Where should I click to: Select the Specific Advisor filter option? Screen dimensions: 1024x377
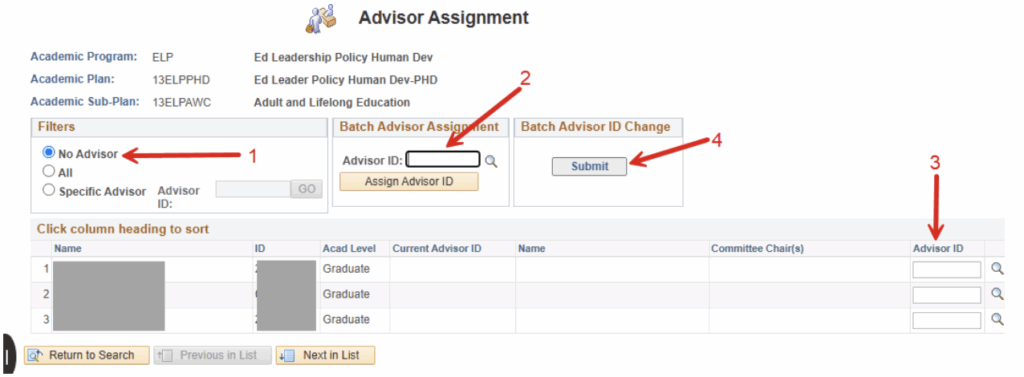[x=48, y=191]
